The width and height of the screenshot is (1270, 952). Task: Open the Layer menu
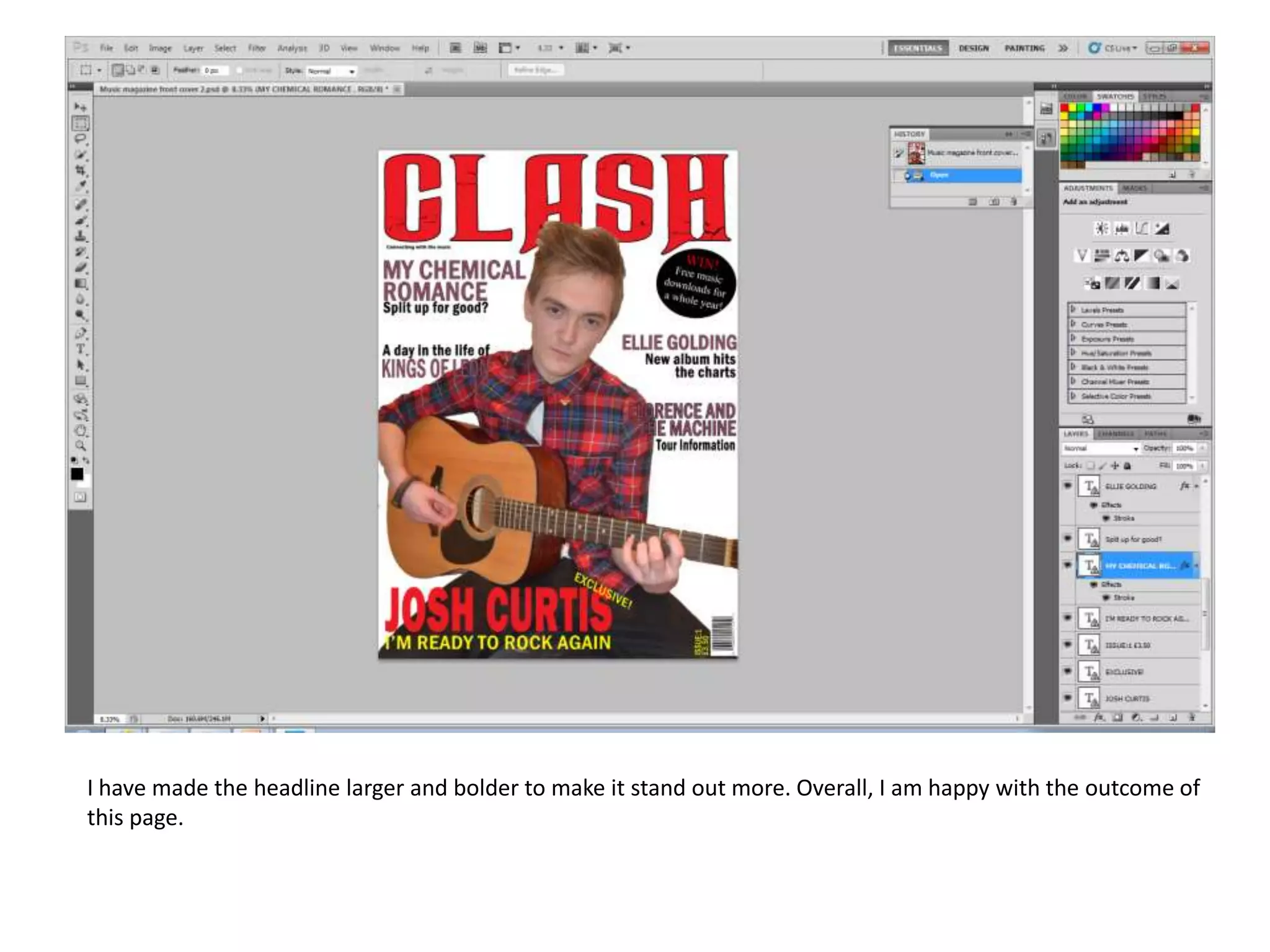tap(193, 48)
